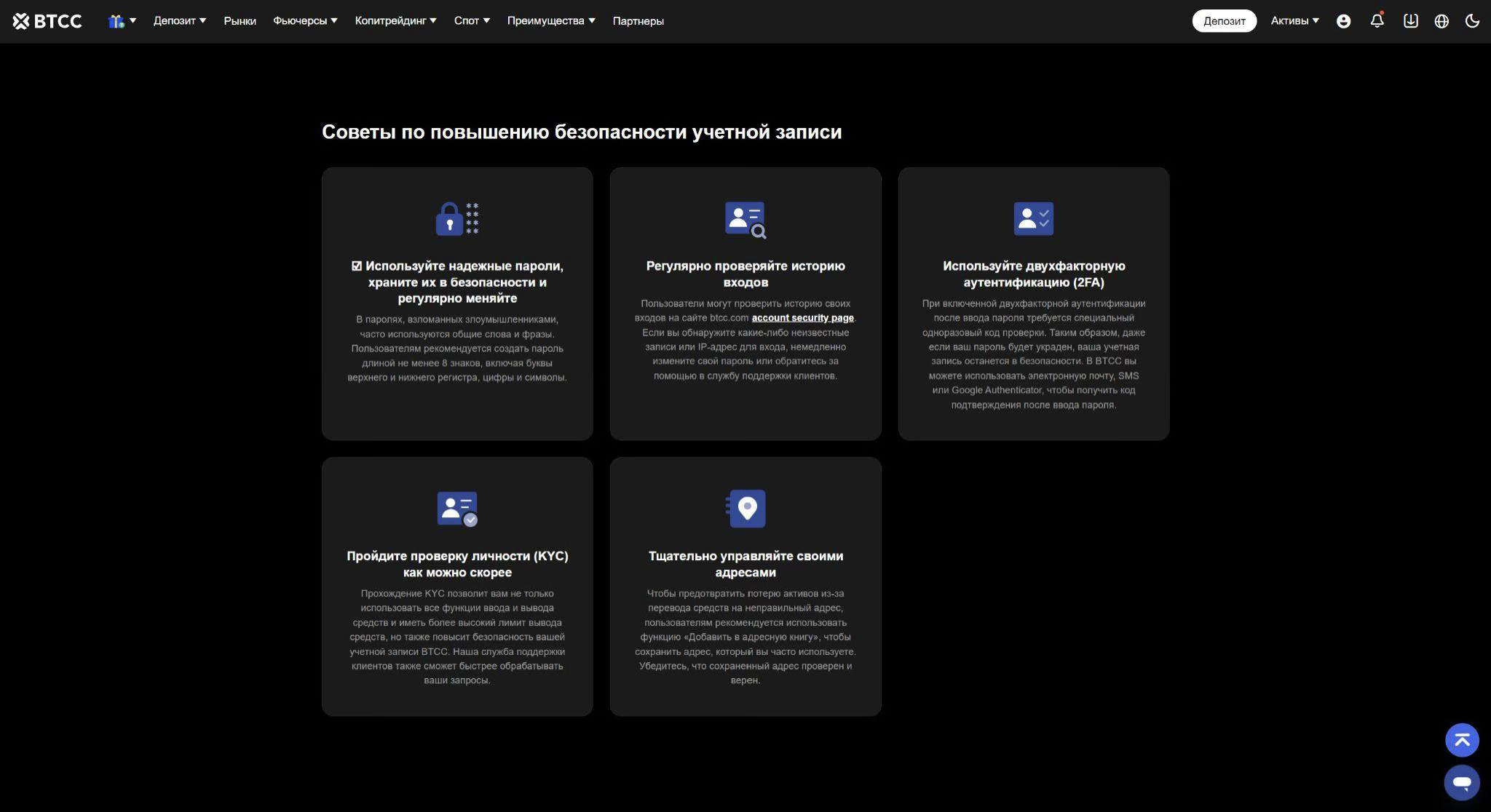Image resolution: width=1491 pixels, height=812 pixels.
Task: Open the notifications bell
Action: (x=1376, y=21)
